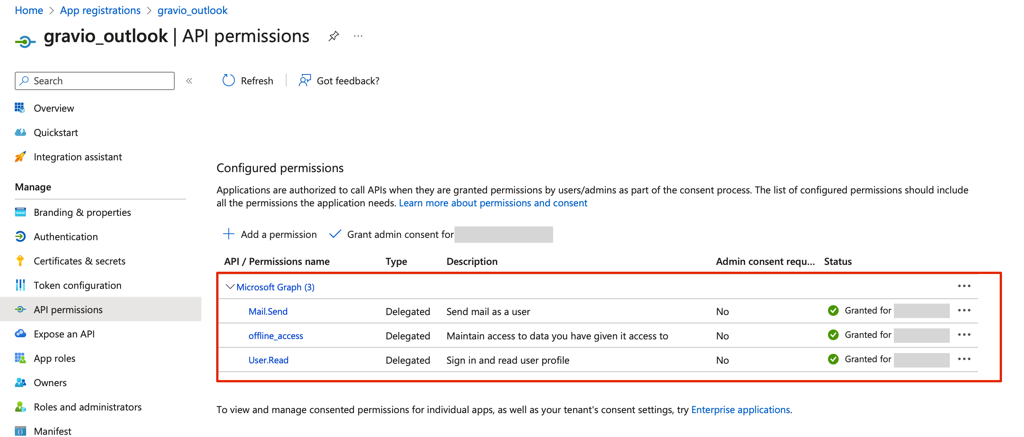Click the Expose an API cloud icon

(20, 334)
